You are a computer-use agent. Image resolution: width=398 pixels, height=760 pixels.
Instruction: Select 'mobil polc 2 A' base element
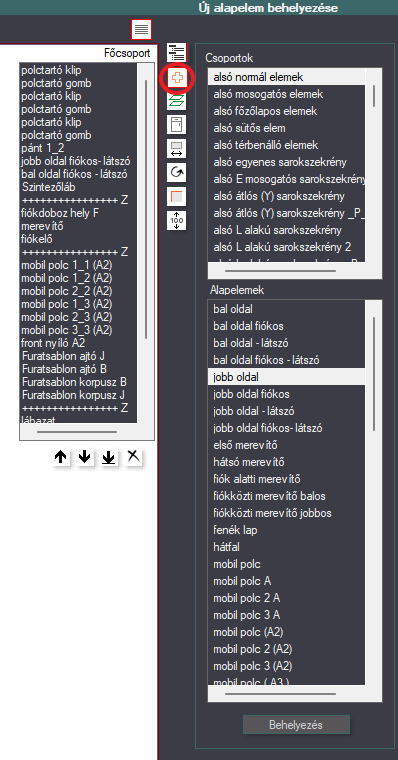tap(287, 598)
